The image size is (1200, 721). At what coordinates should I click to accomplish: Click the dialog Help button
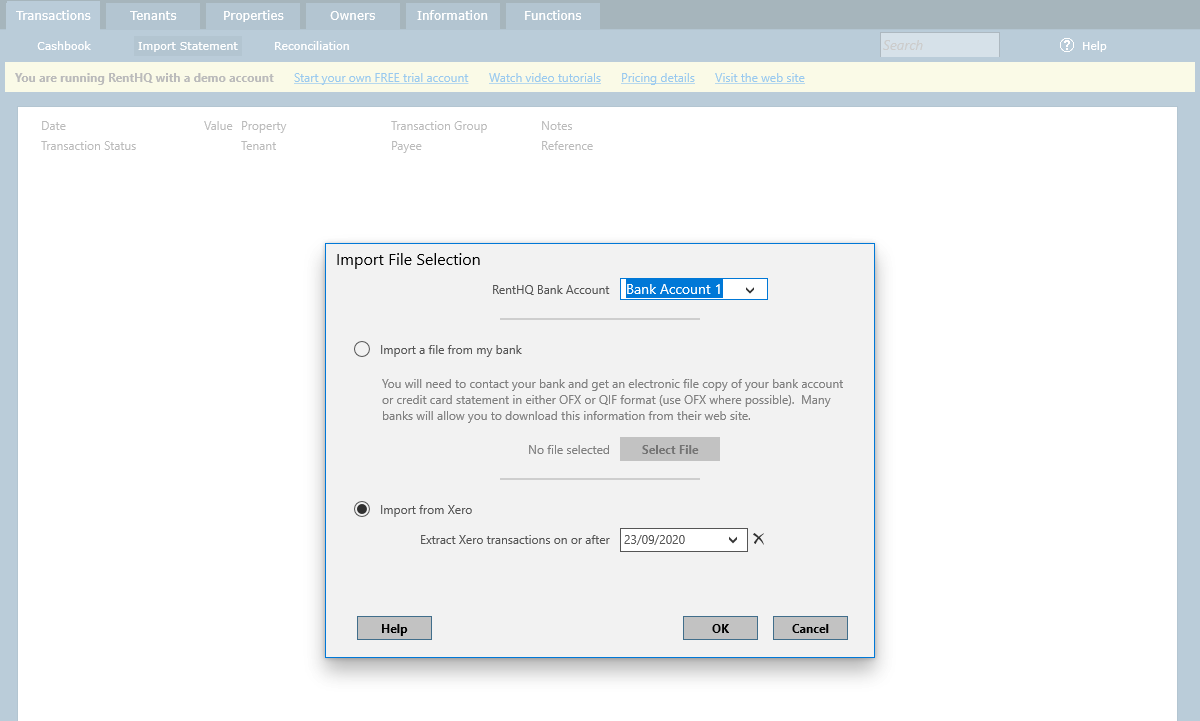click(394, 628)
